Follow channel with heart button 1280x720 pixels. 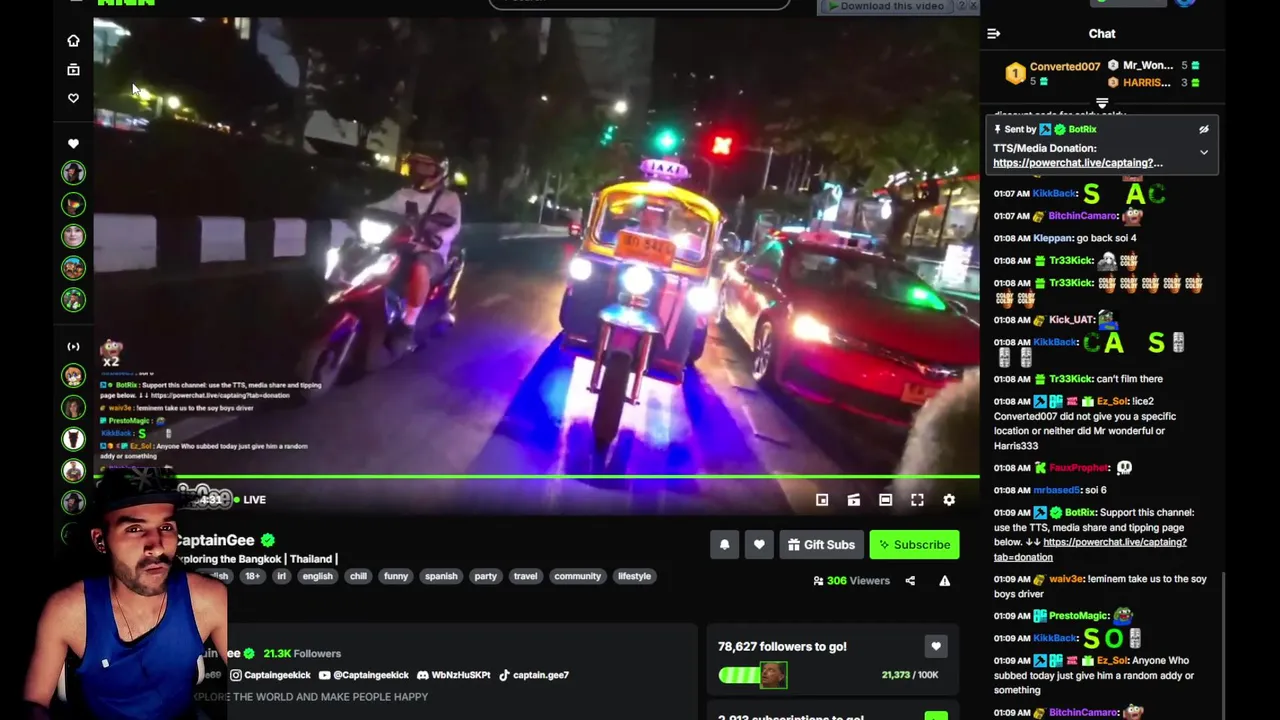[759, 545]
